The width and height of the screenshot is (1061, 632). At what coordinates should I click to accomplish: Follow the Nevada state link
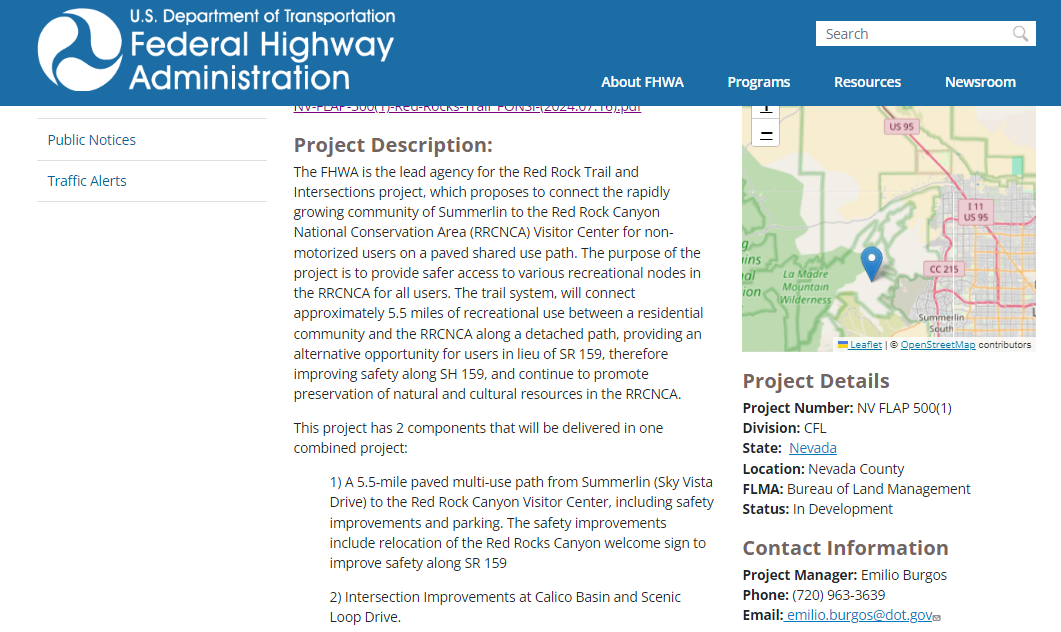812,448
